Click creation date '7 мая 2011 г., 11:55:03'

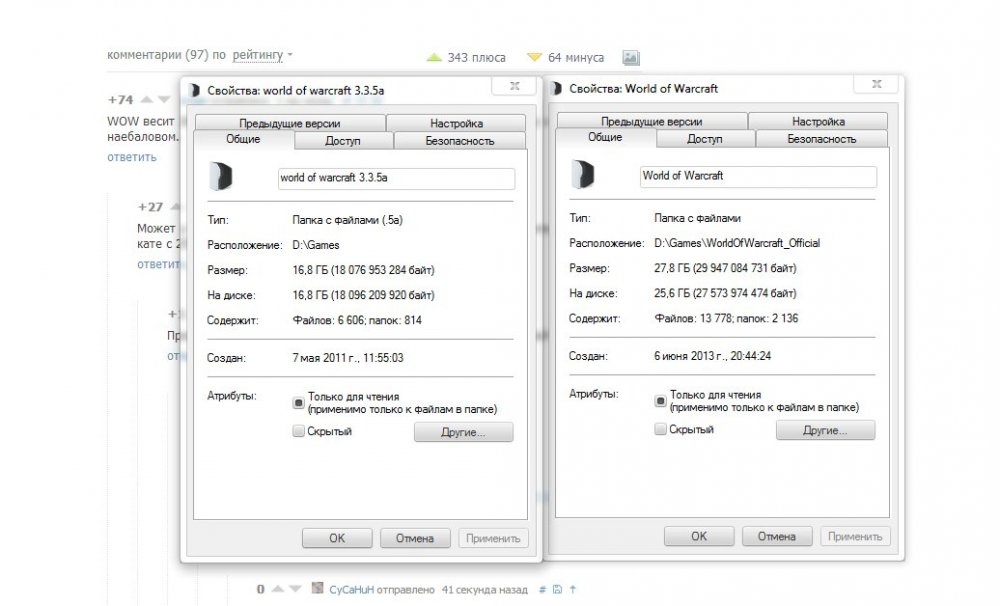pyautogui.click(x=348, y=358)
